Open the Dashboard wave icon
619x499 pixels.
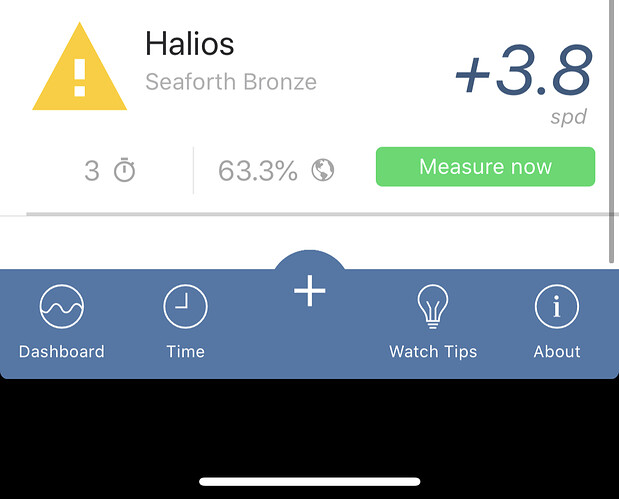pos(62,306)
